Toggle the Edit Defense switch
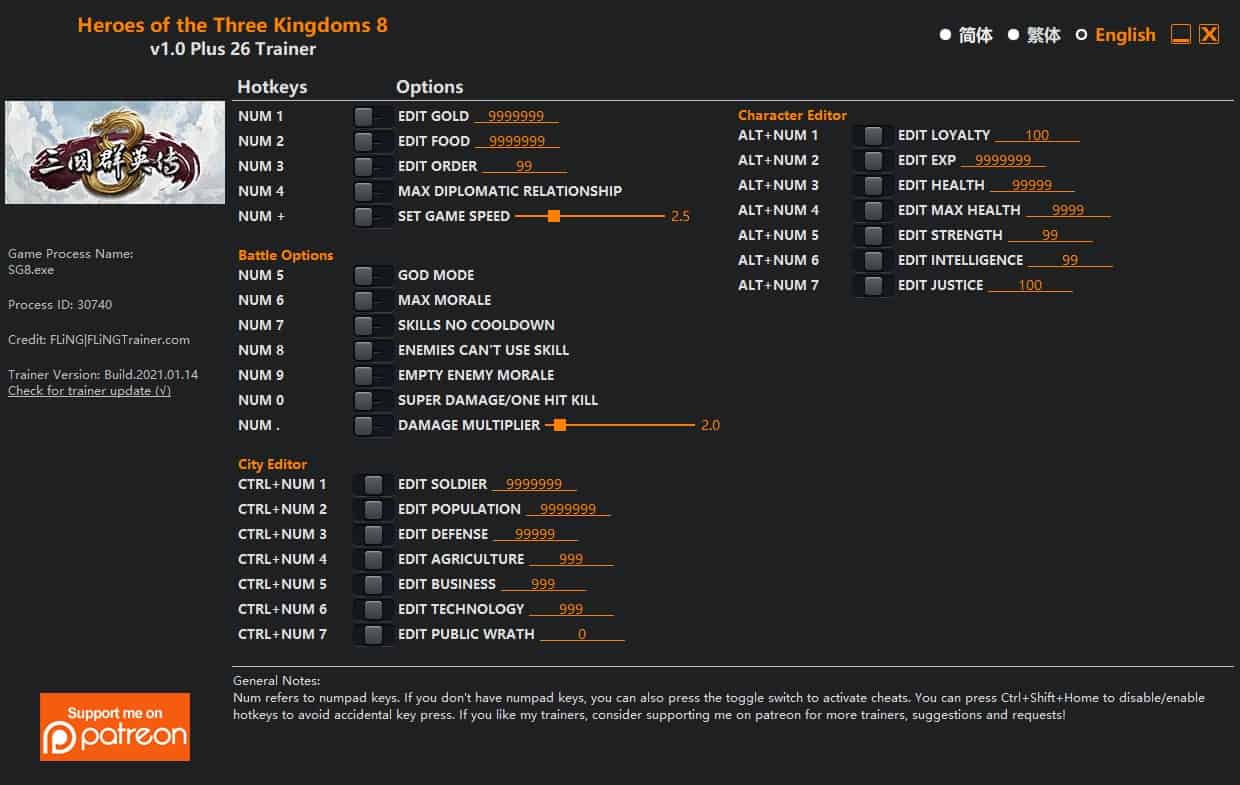The width and height of the screenshot is (1240, 785). pos(373,534)
